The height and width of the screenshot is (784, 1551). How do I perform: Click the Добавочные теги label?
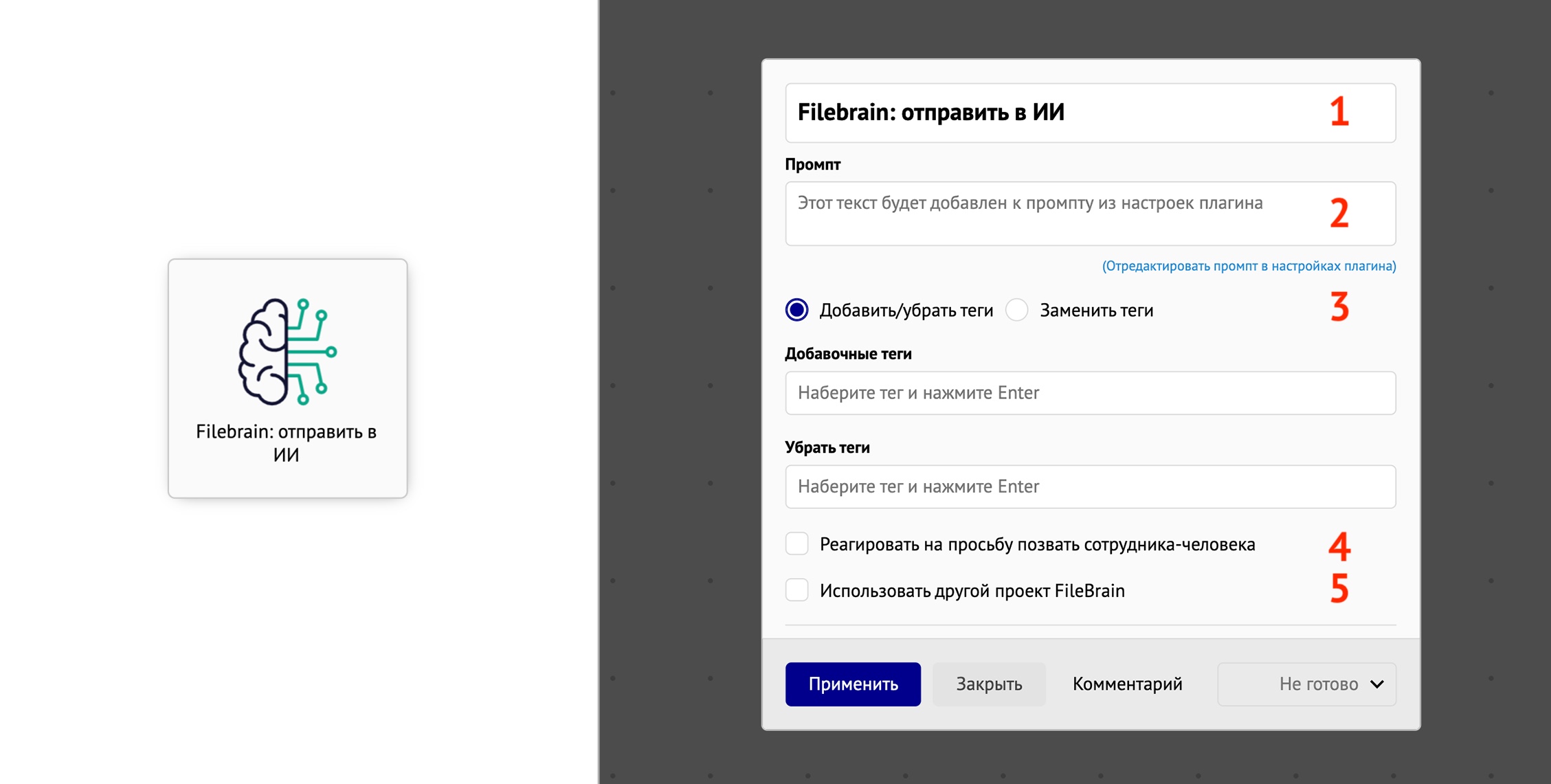(848, 354)
